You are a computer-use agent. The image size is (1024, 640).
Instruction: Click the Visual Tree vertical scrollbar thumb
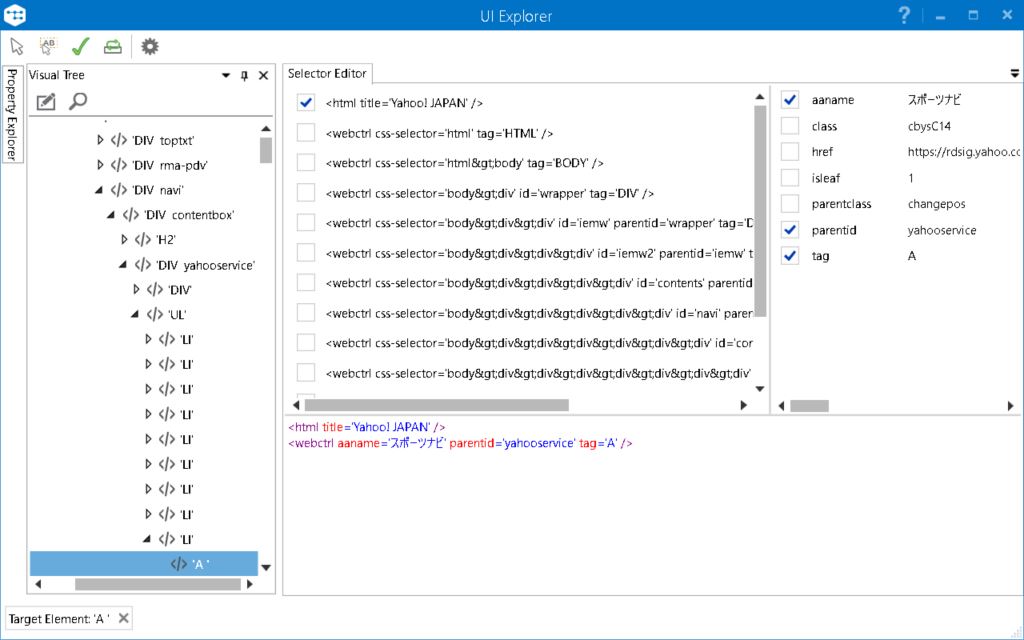coord(266,150)
